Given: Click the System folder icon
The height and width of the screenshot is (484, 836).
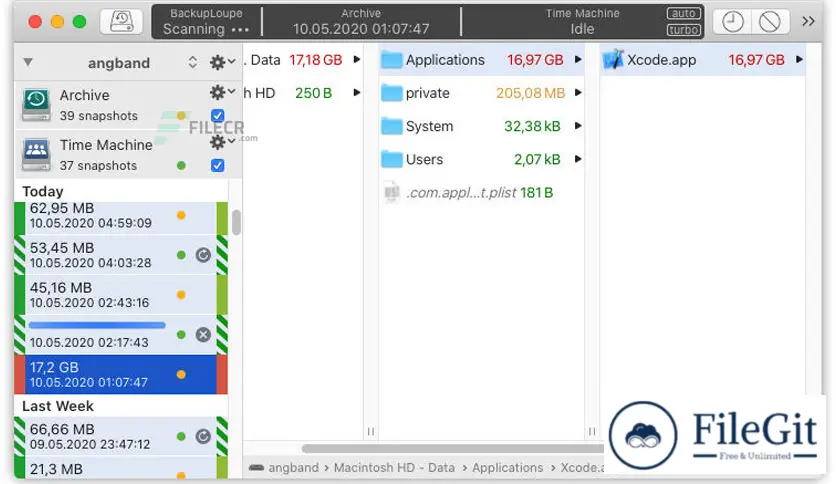Looking at the screenshot, I should click(x=392, y=126).
